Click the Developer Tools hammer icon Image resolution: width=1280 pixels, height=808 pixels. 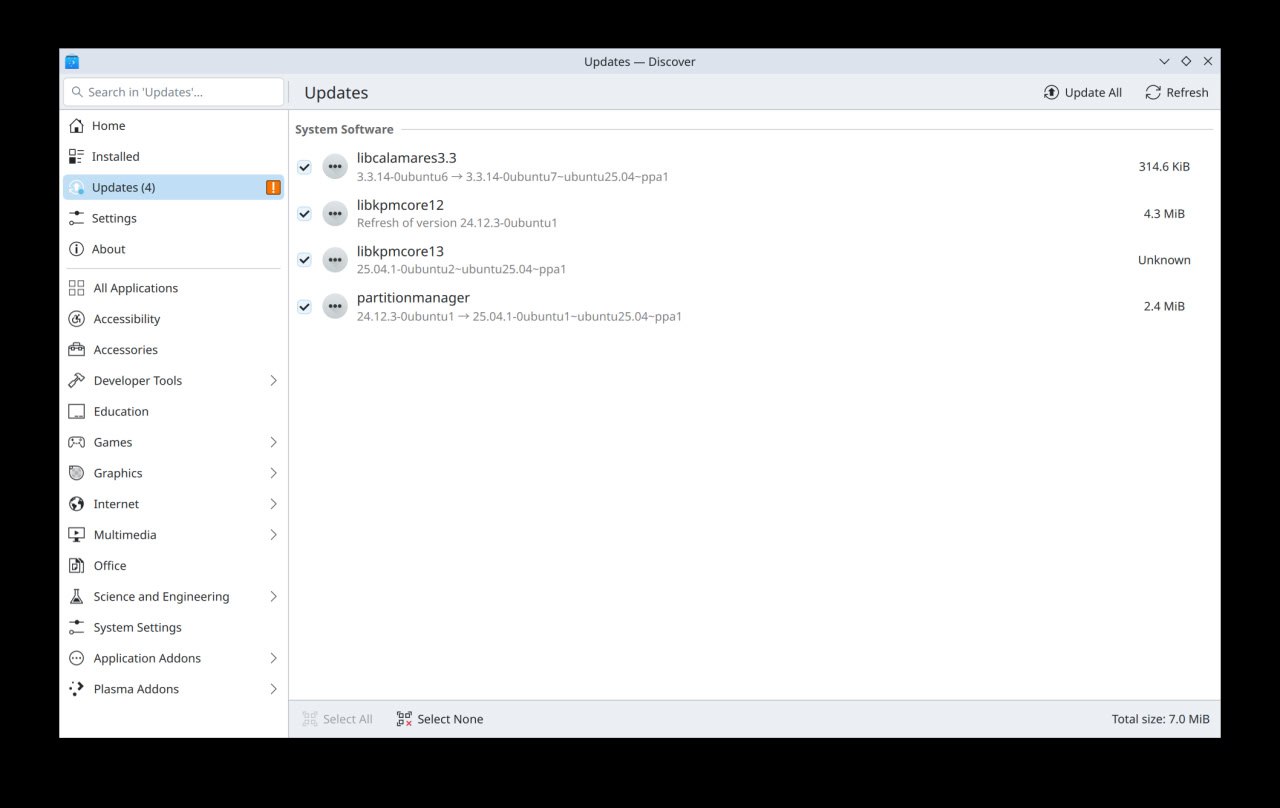click(76, 381)
